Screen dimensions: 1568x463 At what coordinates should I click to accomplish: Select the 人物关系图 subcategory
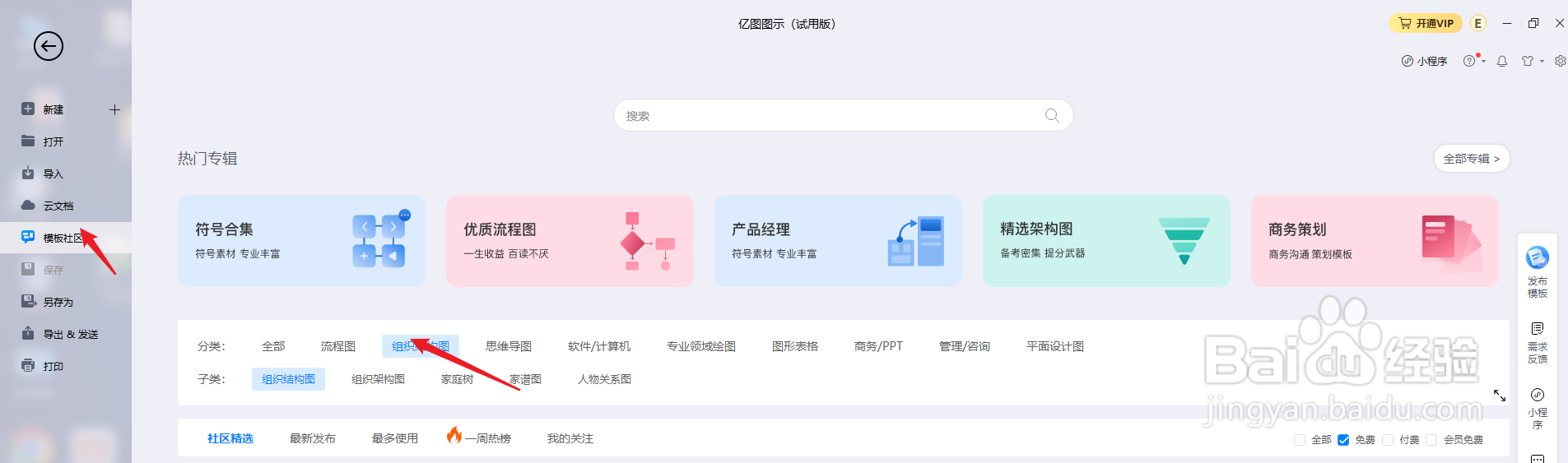(x=604, y=379)
